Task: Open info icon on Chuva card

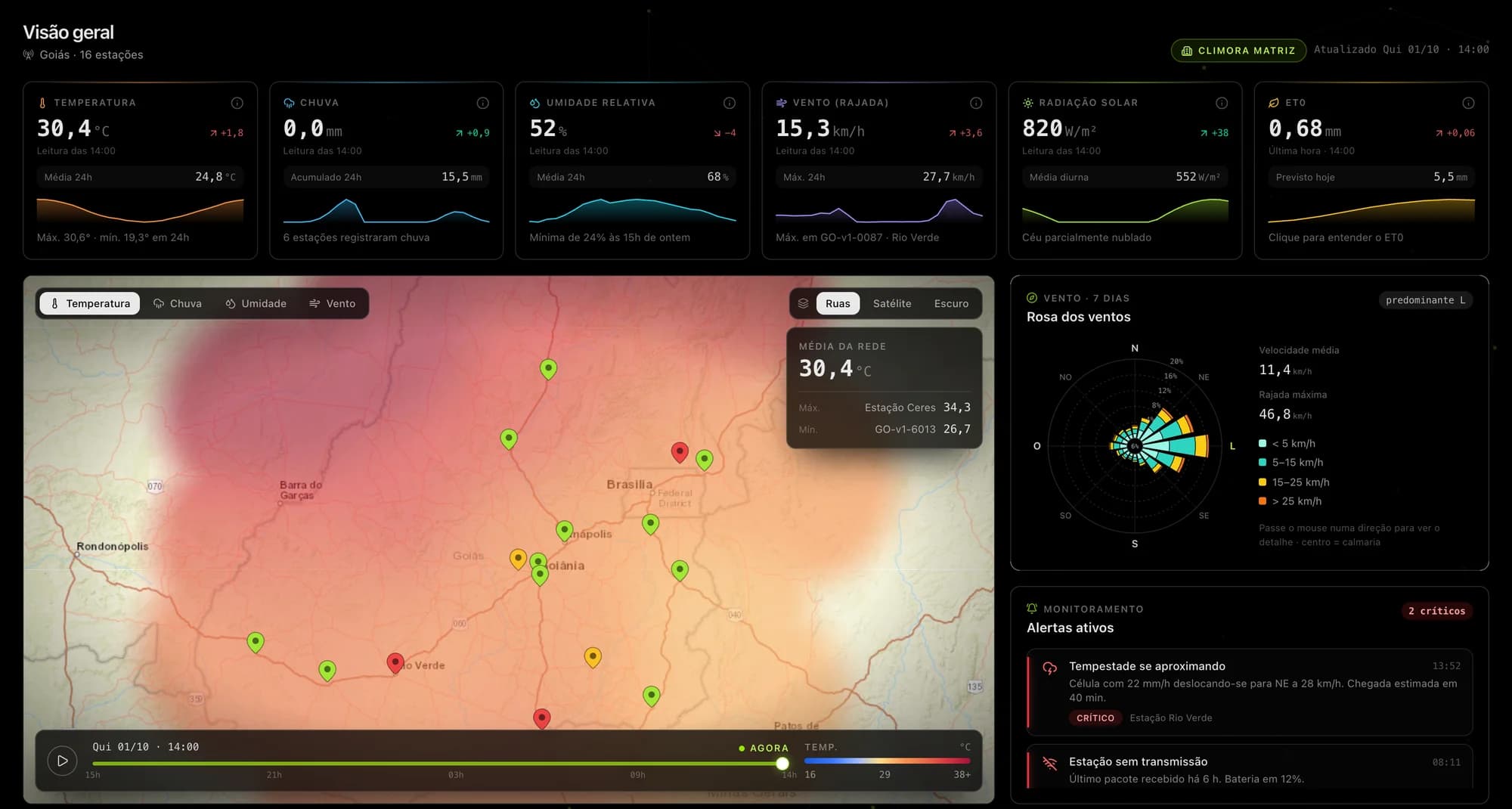Action: 482,103
